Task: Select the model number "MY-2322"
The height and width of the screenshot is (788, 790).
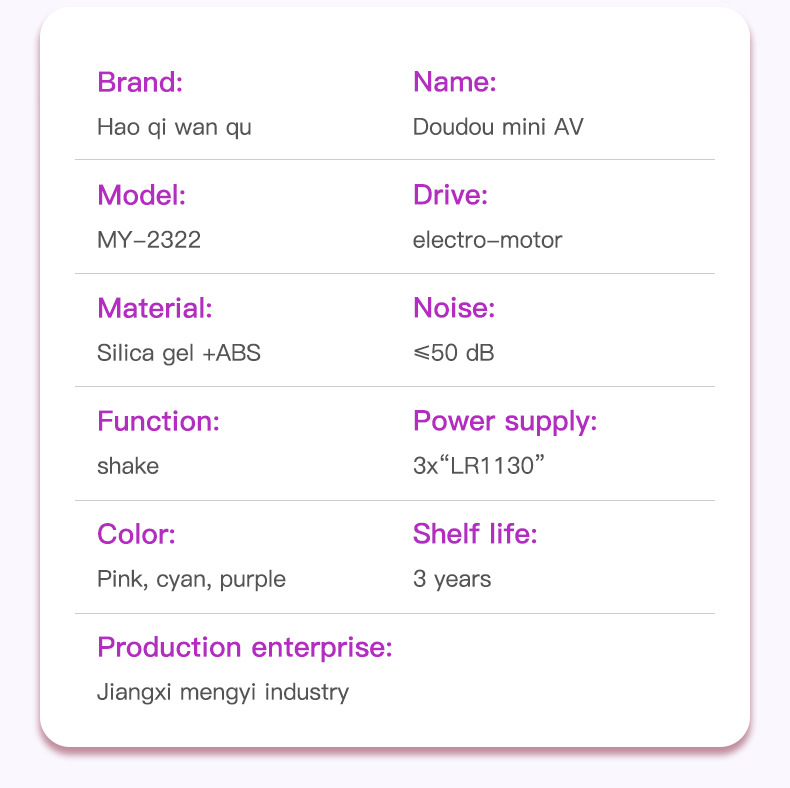Action: point(148,240)
